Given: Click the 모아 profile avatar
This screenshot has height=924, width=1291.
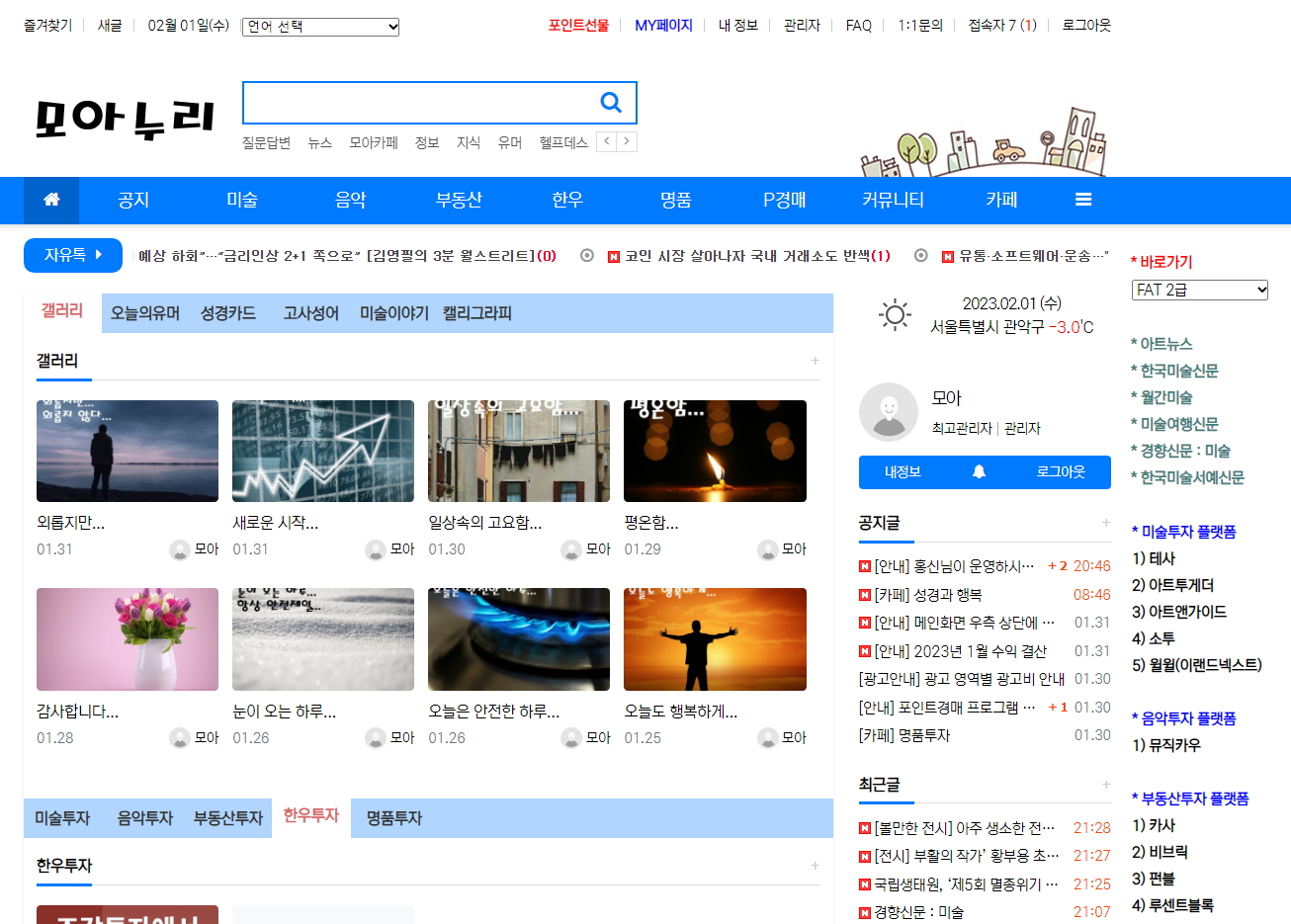Looking at the screenshot, I should 889,412.
